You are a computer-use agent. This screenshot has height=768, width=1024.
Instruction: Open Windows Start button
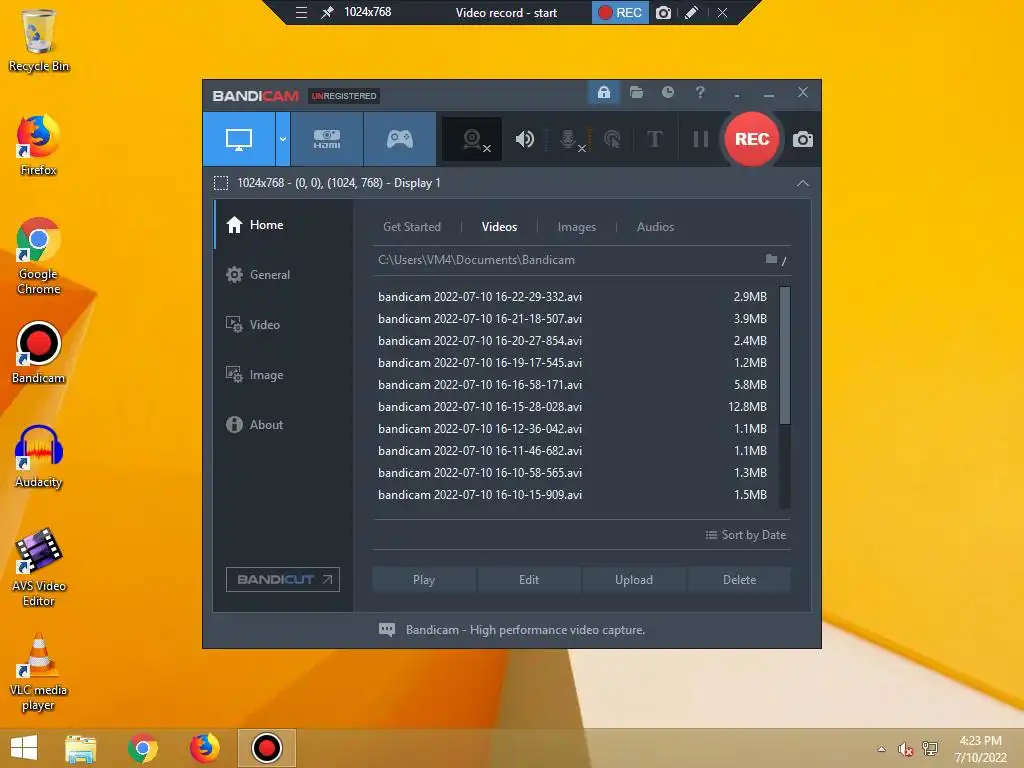pyautogui.click(x=24, y=748)
